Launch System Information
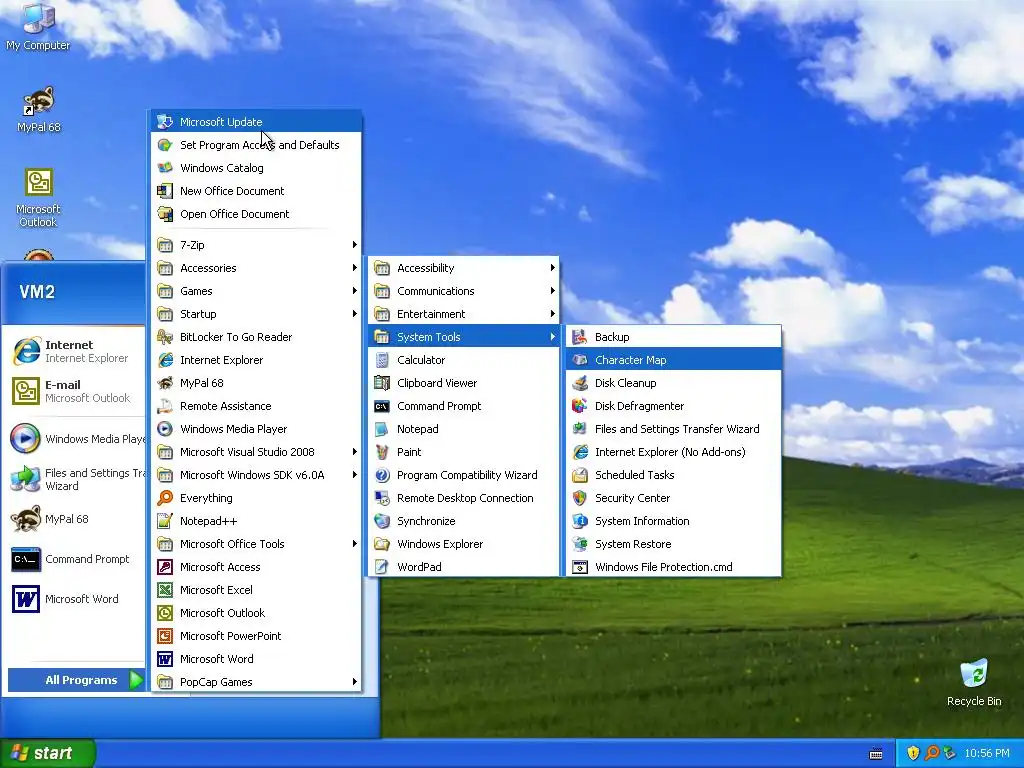 (x=673, y=521)
